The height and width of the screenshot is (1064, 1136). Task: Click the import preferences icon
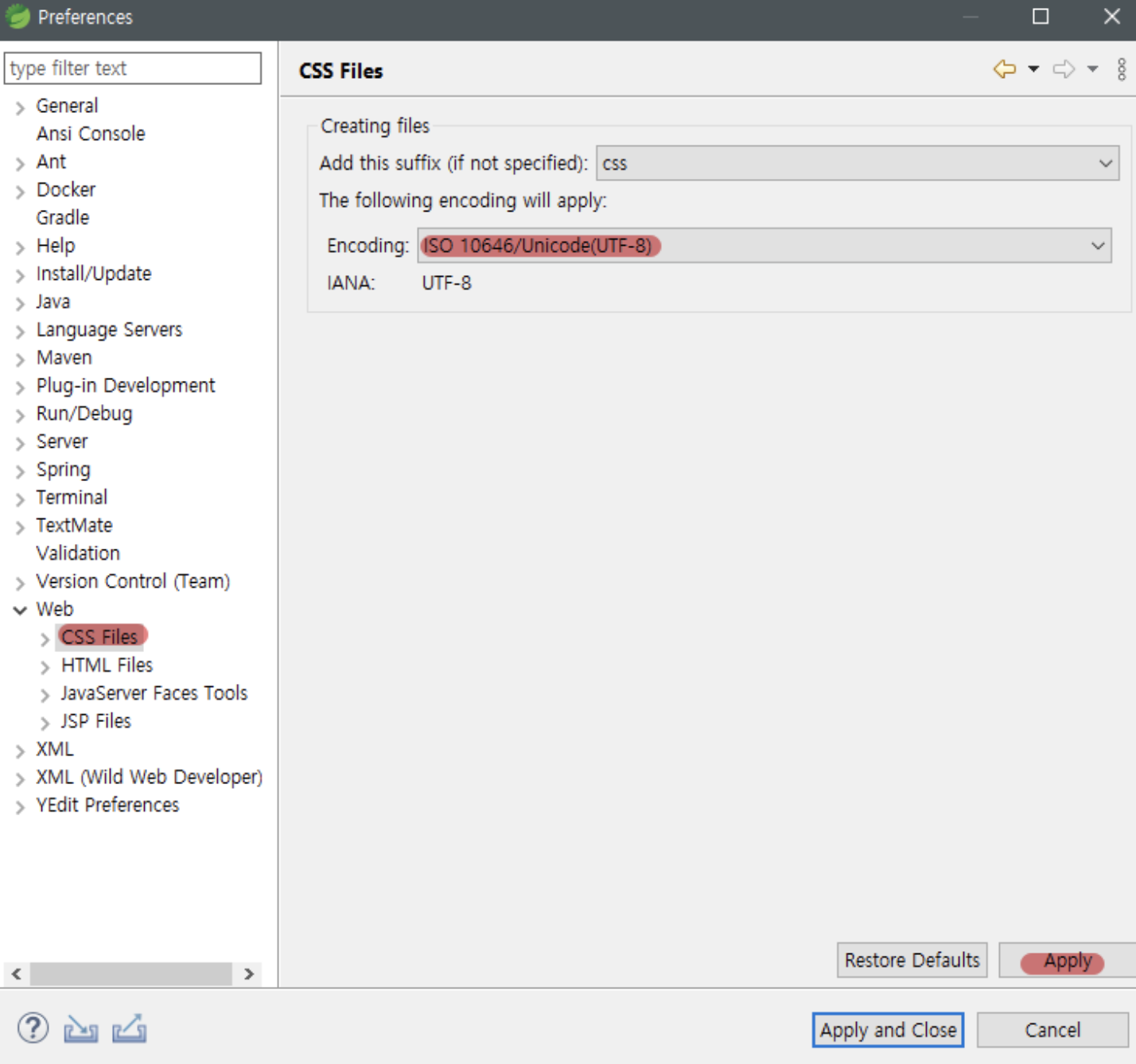click(80, 1029)
